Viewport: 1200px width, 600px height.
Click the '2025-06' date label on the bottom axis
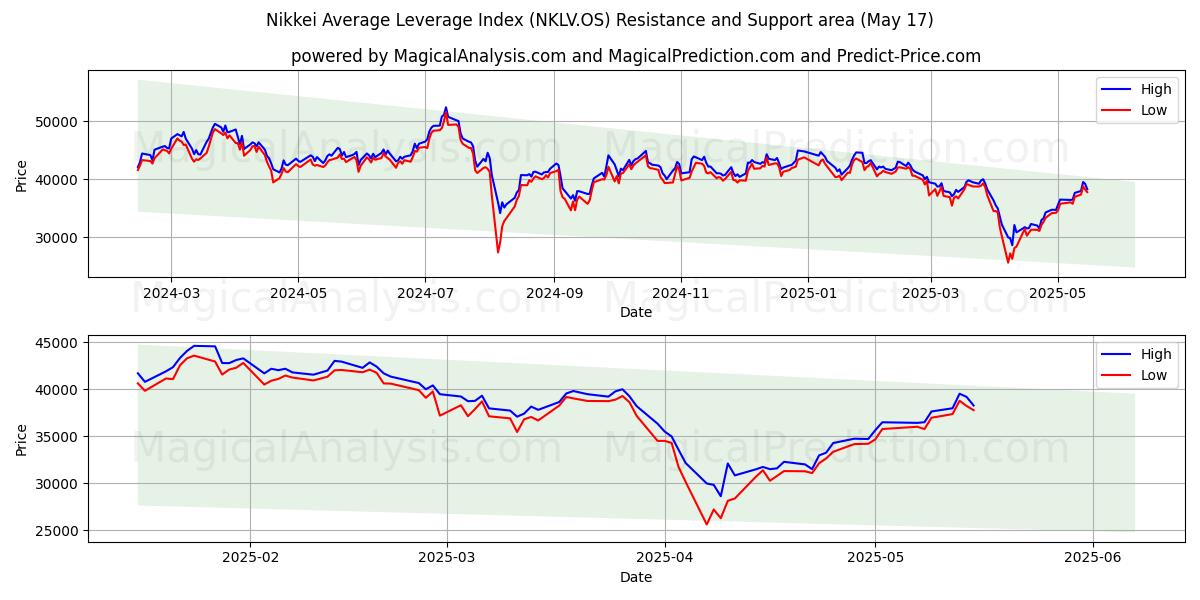1094,558
